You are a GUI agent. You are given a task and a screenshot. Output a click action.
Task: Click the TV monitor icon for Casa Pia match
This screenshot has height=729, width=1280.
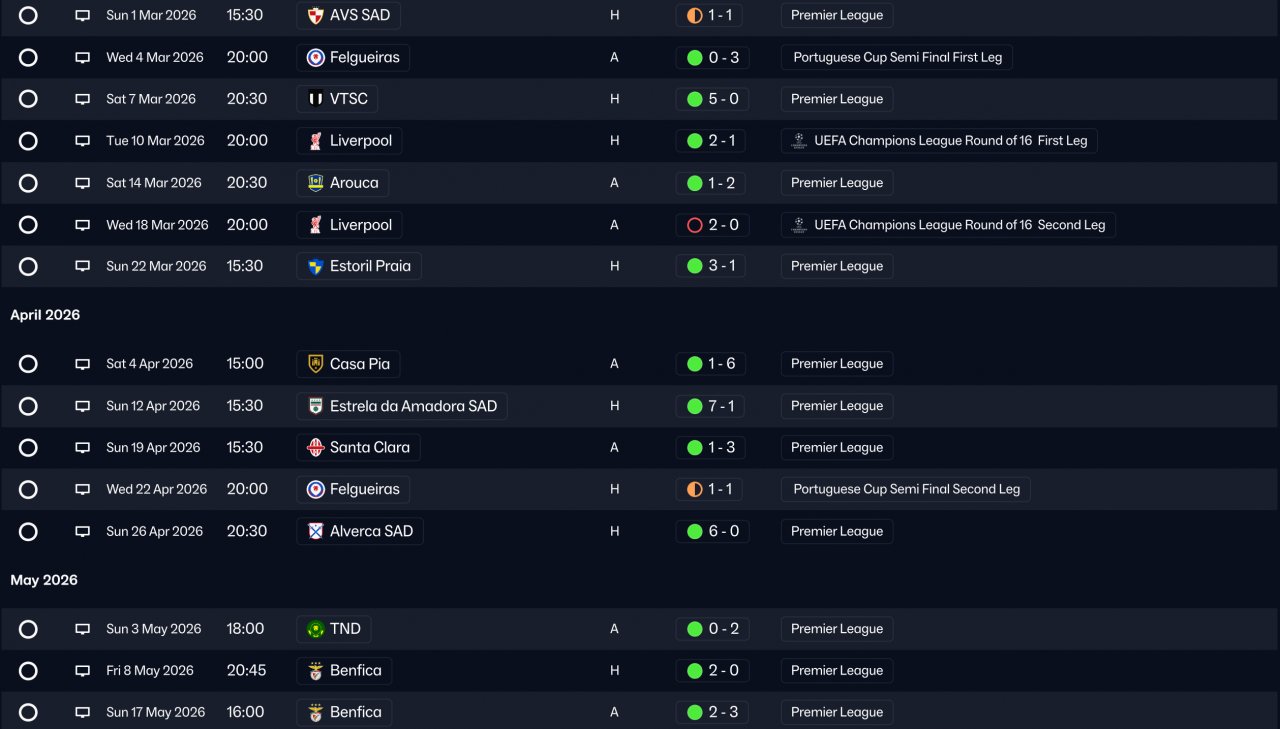(82, 364)
